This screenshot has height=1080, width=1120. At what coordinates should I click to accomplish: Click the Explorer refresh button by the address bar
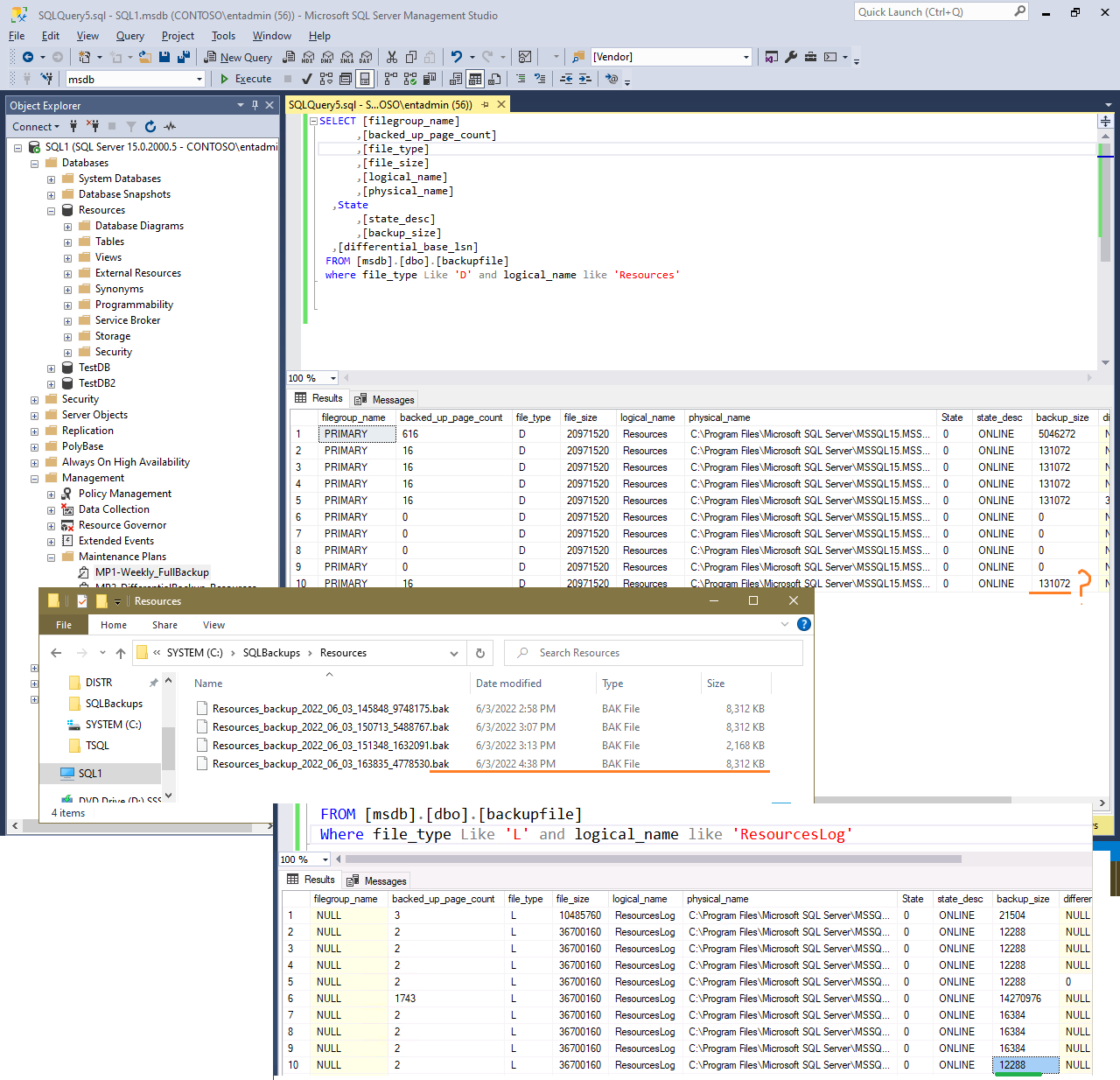point(480,653)
